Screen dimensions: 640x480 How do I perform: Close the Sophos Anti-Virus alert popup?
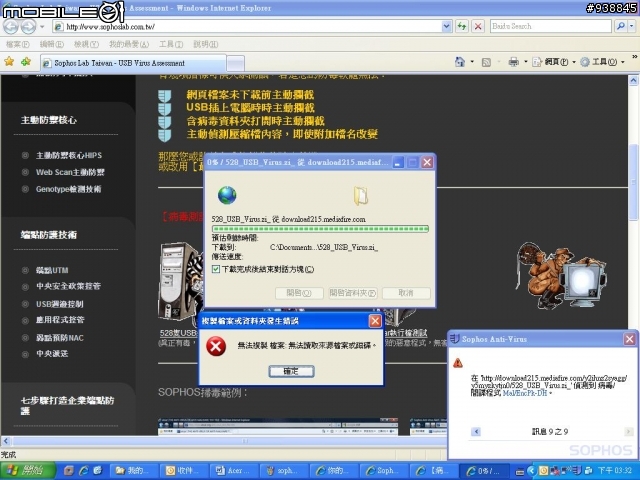pyautogui.click(x=629, y=339)
